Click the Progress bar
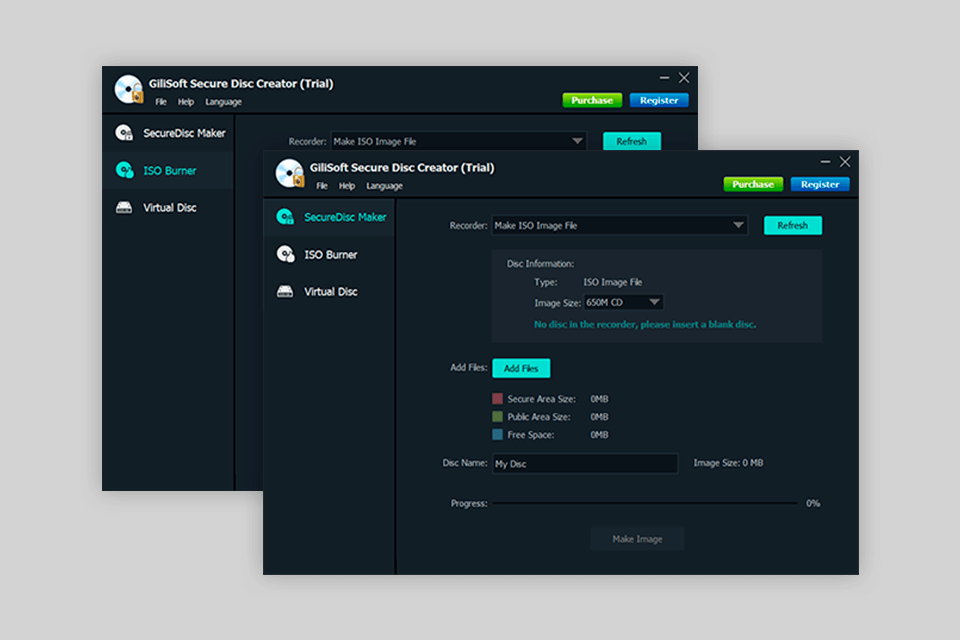This screenshot has width=960, height=640. click(645, 503)
